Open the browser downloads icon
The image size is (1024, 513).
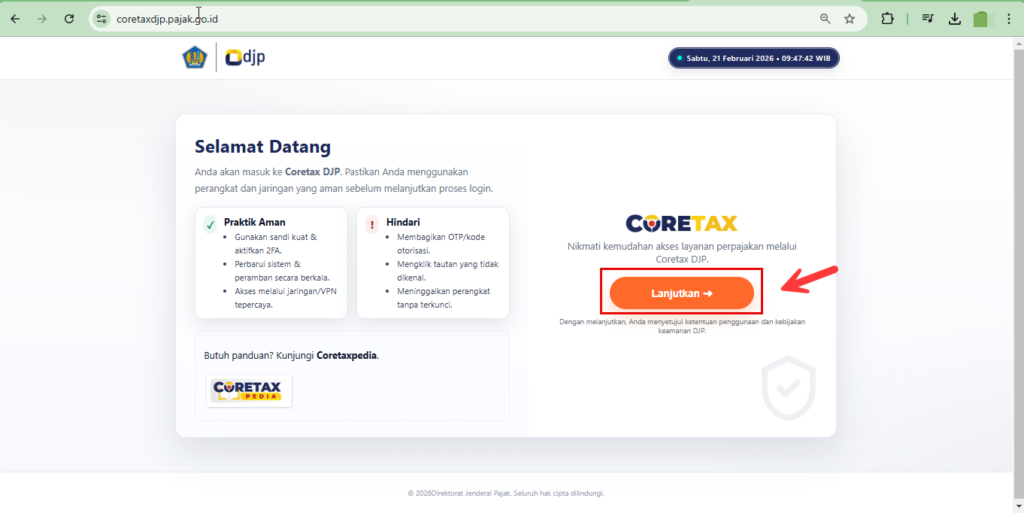[x=954, y=18]
